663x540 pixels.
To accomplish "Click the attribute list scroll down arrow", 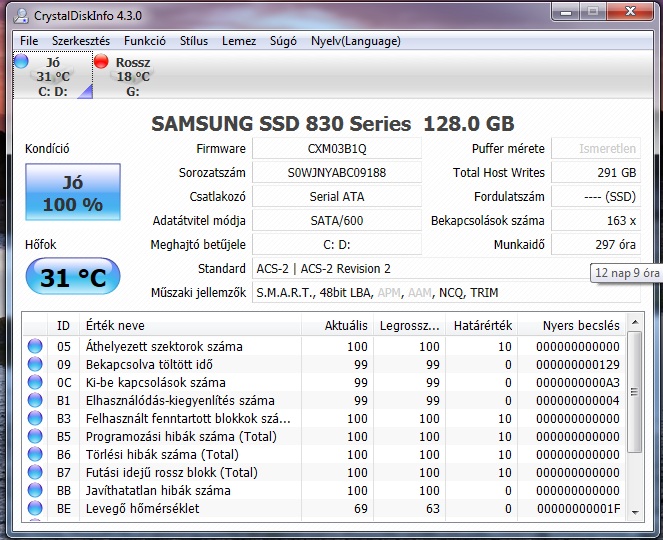I will 635,512.
